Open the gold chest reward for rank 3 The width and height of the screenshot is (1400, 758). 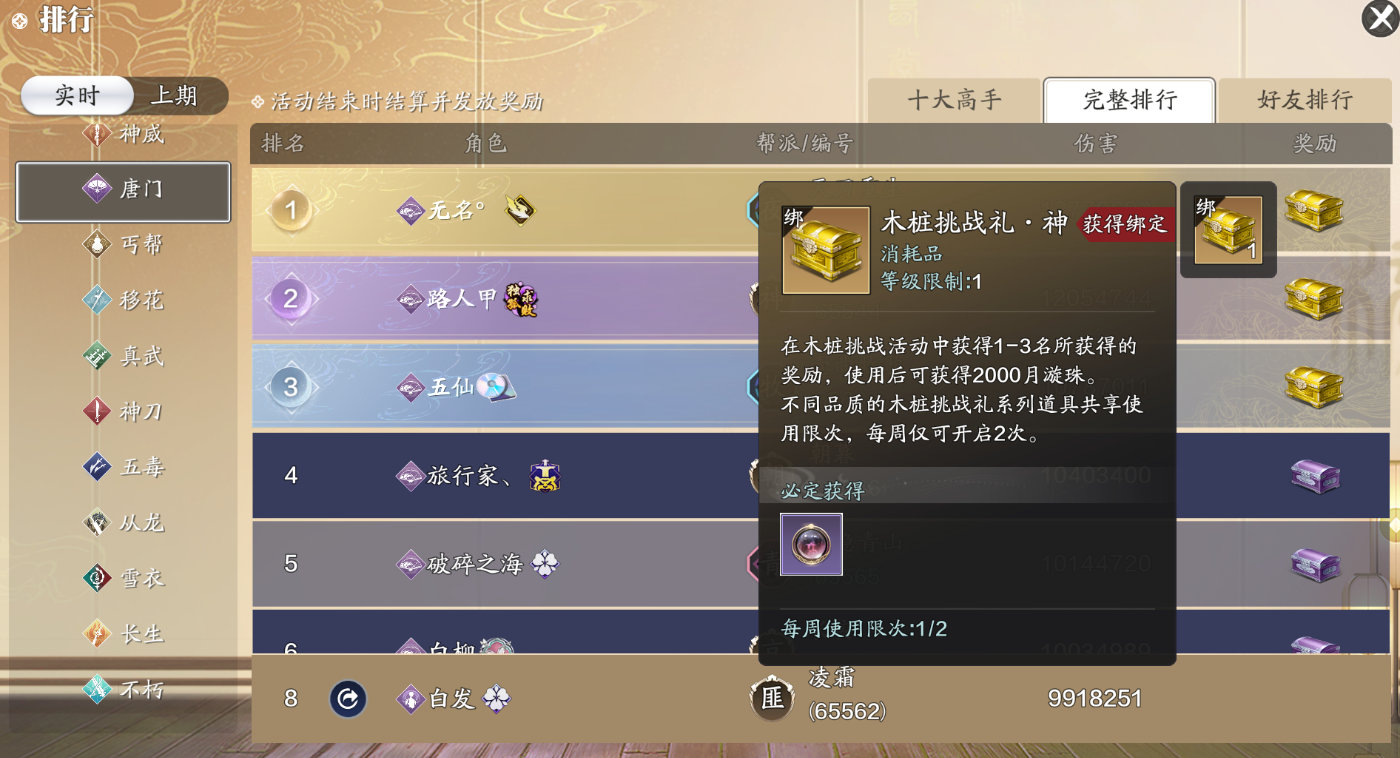click(1313, 386)
